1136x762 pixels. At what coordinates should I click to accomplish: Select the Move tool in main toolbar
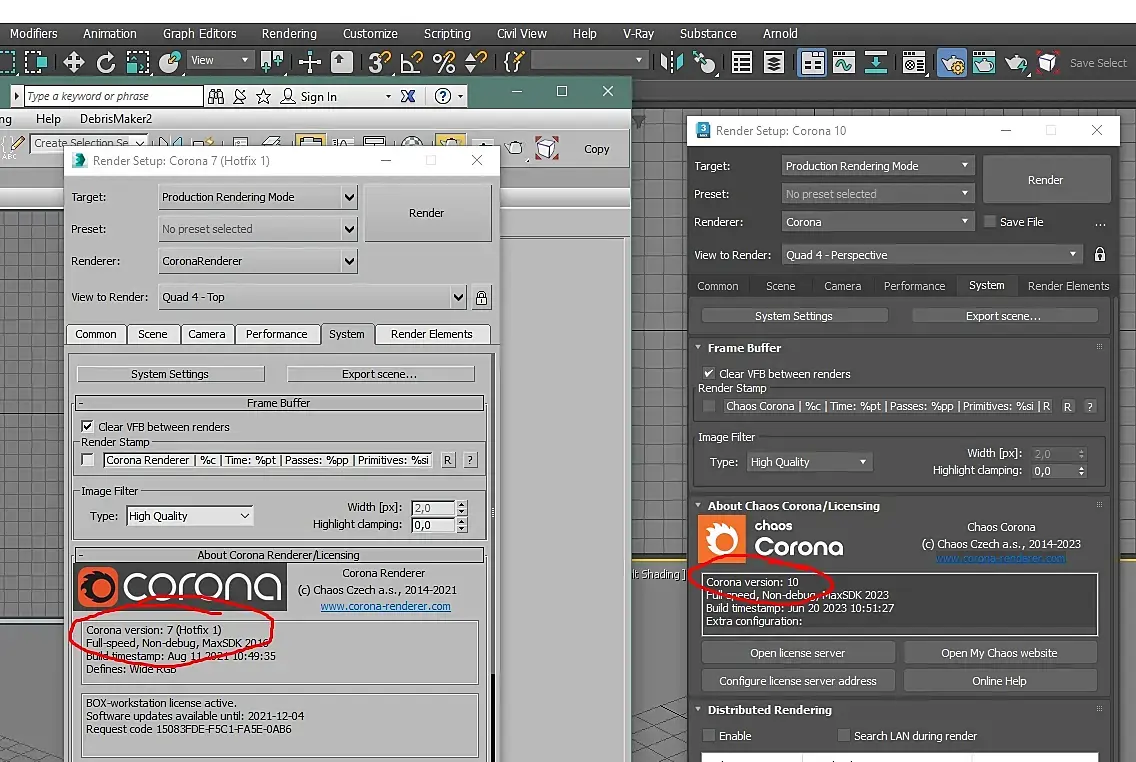coord(73,62)
